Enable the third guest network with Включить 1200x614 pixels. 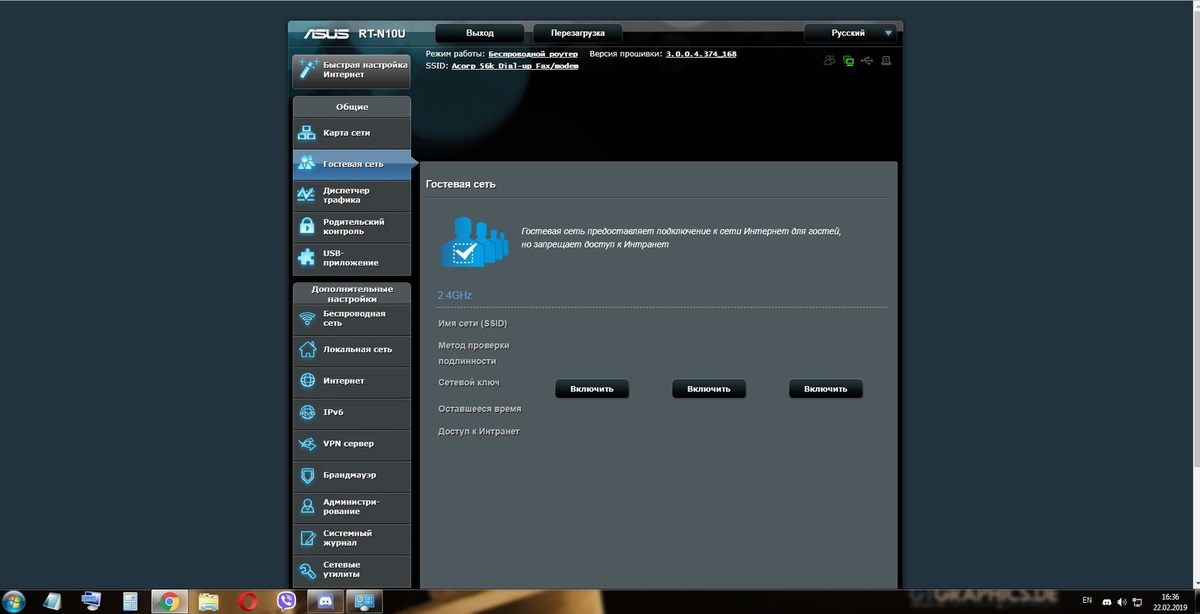tap(825, 389)
